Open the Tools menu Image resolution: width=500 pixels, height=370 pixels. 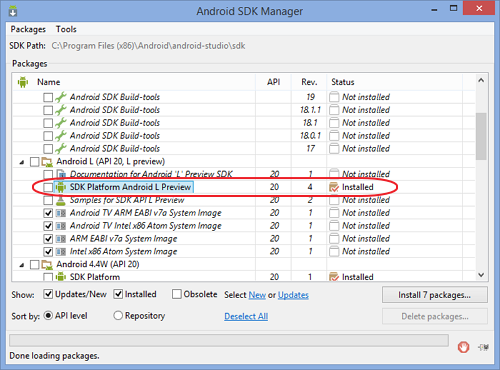[x=66, y=29]
